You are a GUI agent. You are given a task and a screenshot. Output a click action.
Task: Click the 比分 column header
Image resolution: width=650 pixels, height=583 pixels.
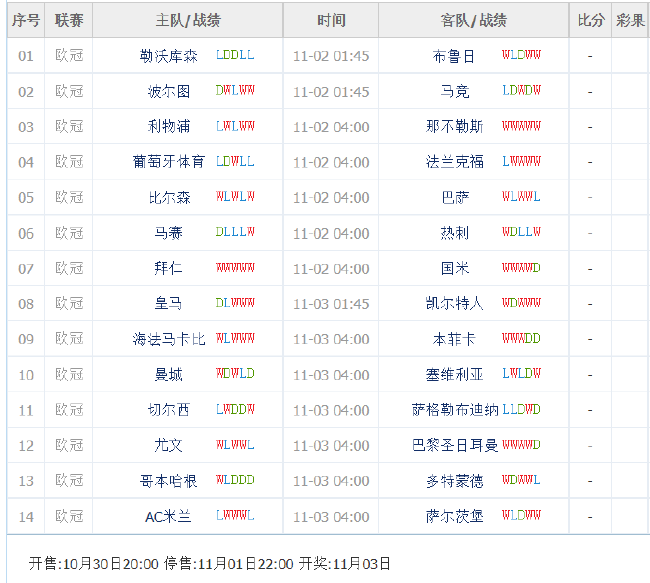[590, 20]
